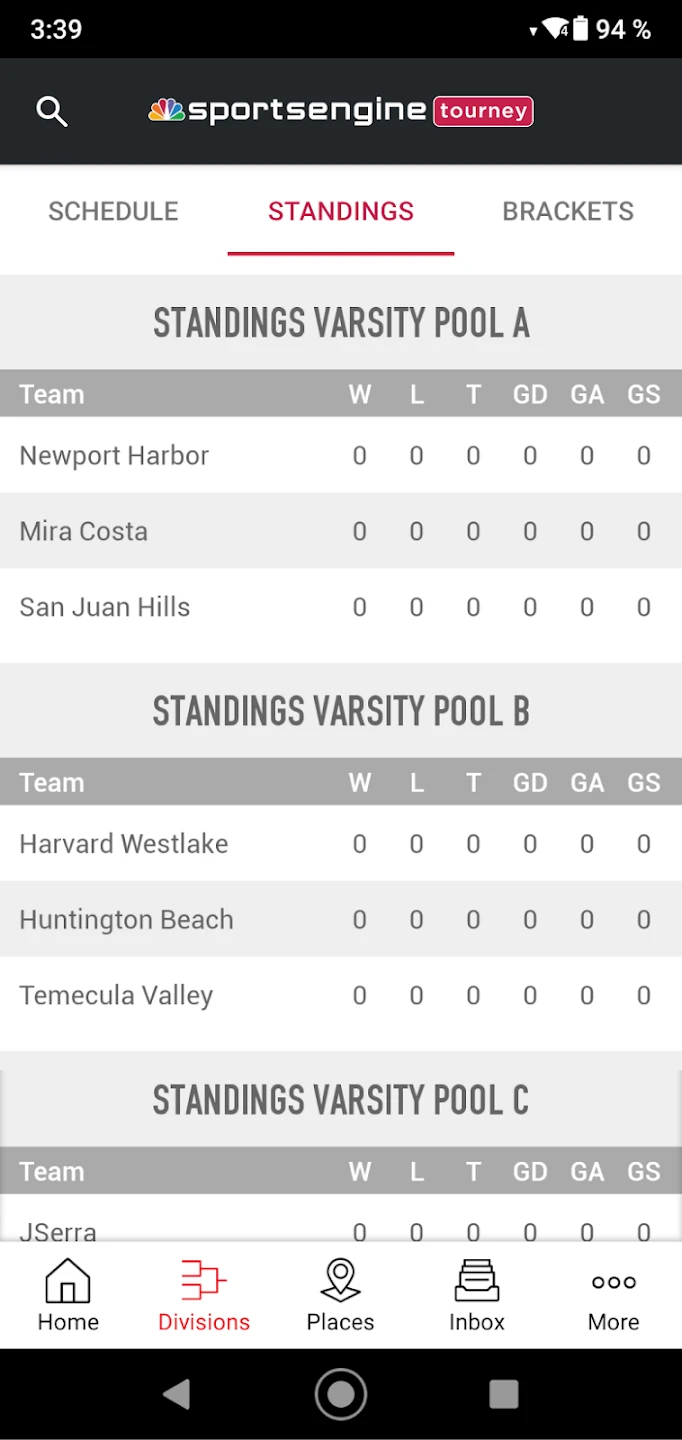The height and width of the screenshot is (1440, 682).
Task: Select the Divisions bracket icon
Action: (204, 1281)
